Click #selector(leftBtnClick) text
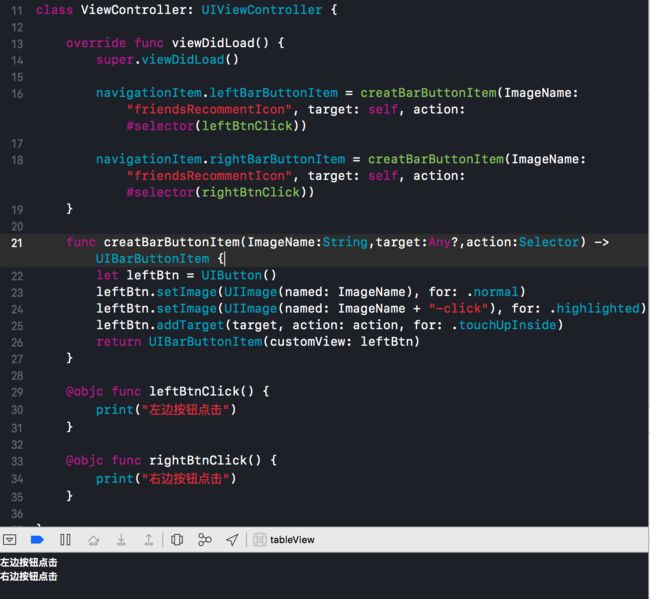This screenshot has width=650, height=599. click(x=216, y=126)
